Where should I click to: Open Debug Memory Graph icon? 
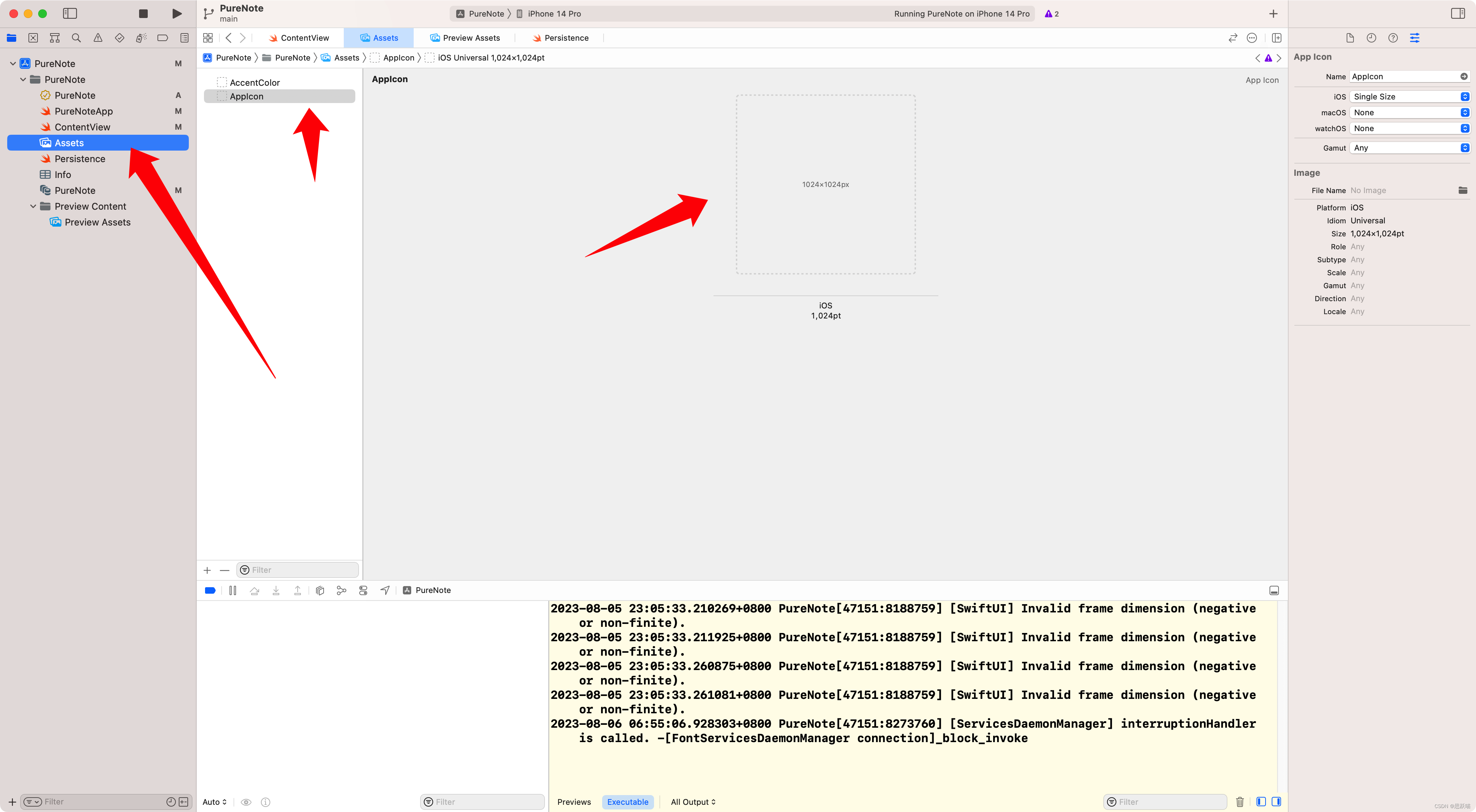click(342, 590)
